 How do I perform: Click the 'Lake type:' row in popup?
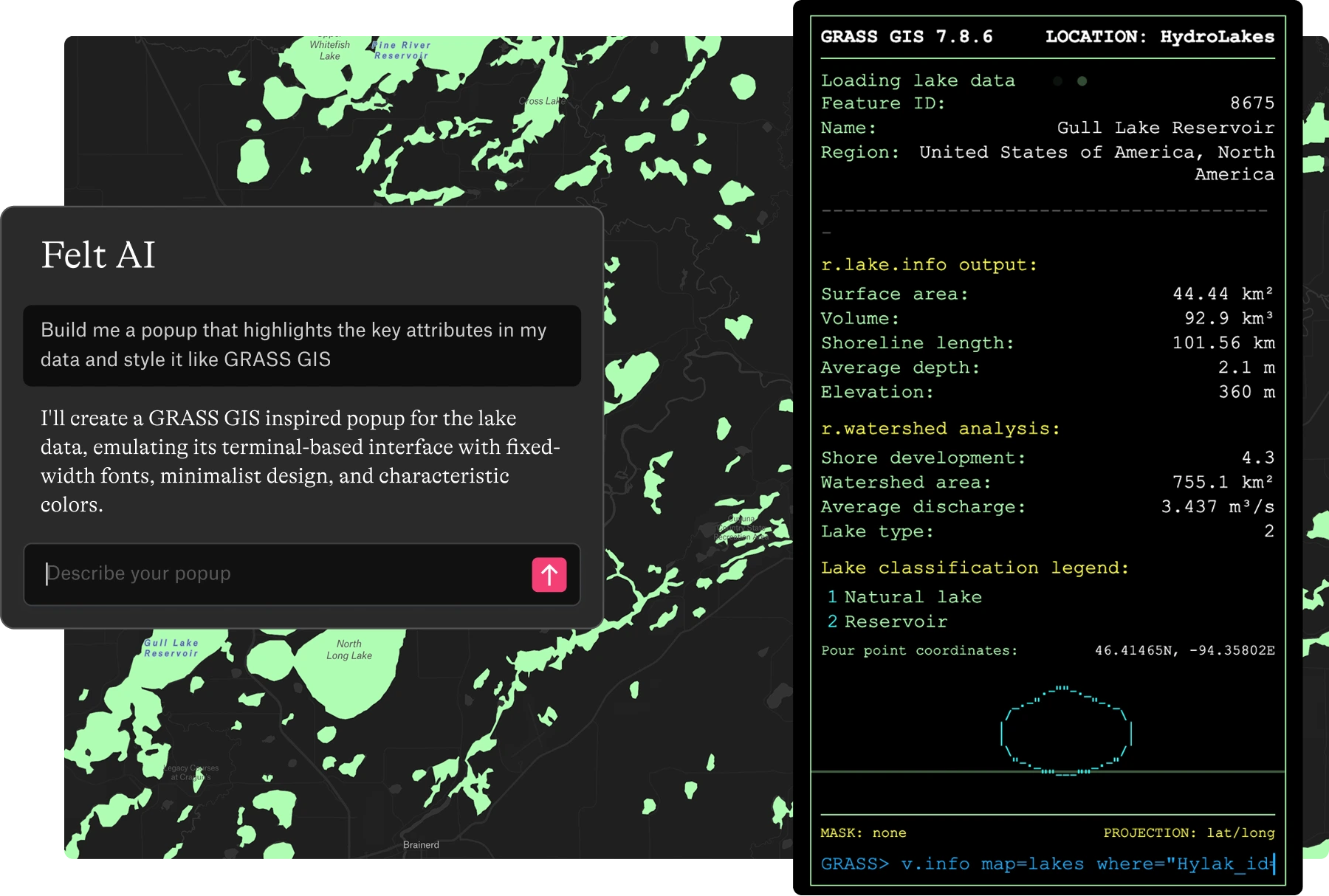click(x=1048, y=531)
